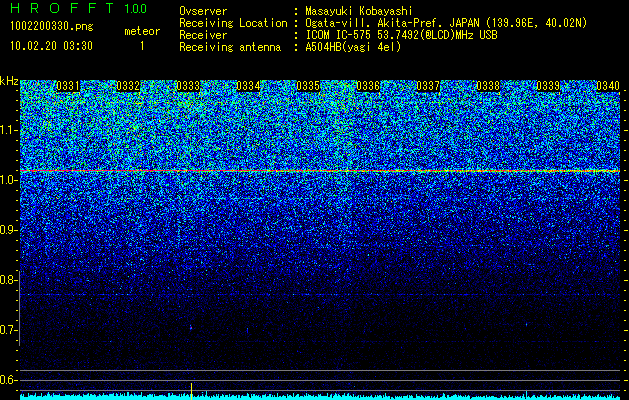Image resolution: width=629 pixels, height=400 pixels.
Task: Click time marker 0339
Action: [548, 86]
